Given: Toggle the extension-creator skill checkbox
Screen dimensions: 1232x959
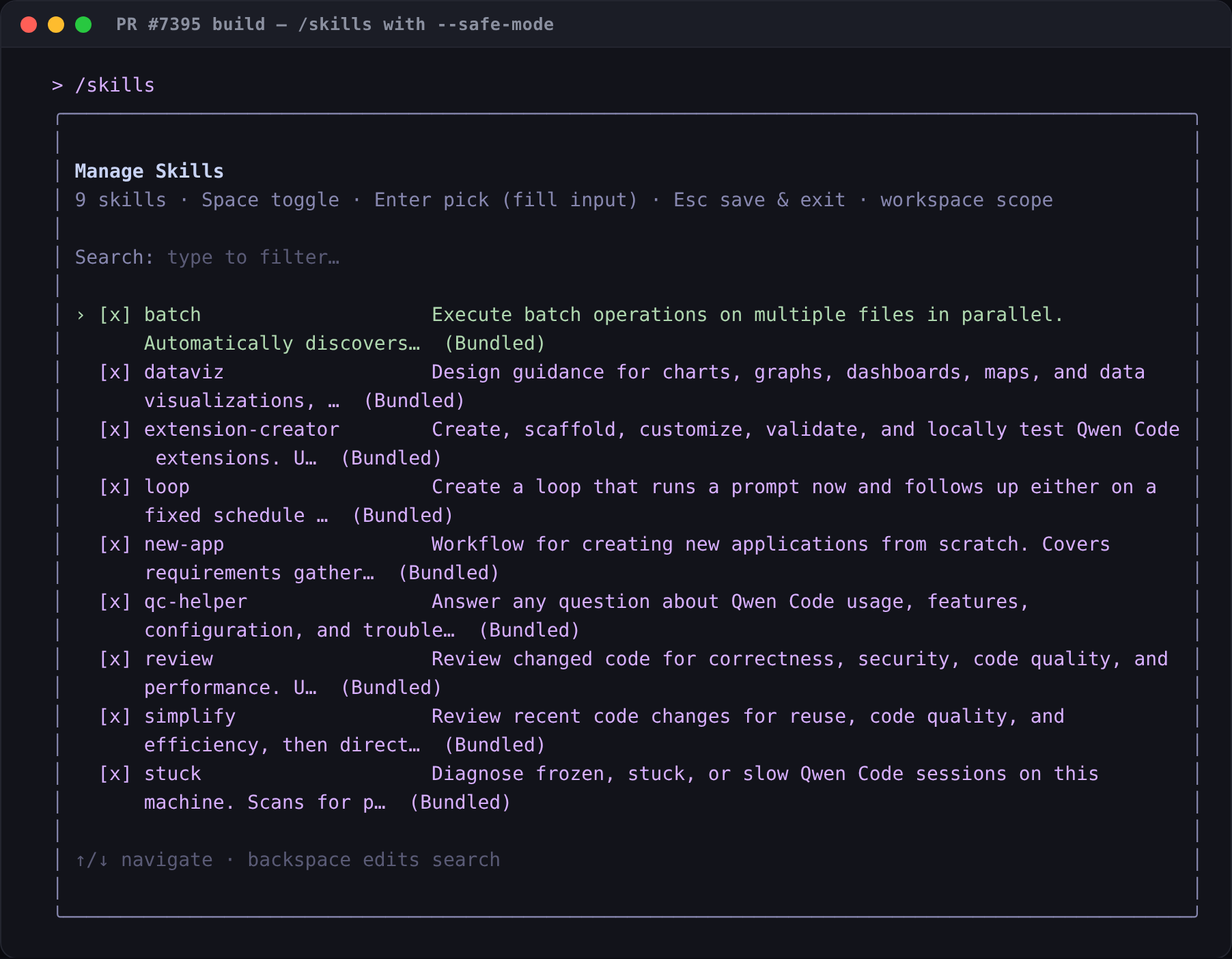Looking at the screenshot, I should coord(115,430).
